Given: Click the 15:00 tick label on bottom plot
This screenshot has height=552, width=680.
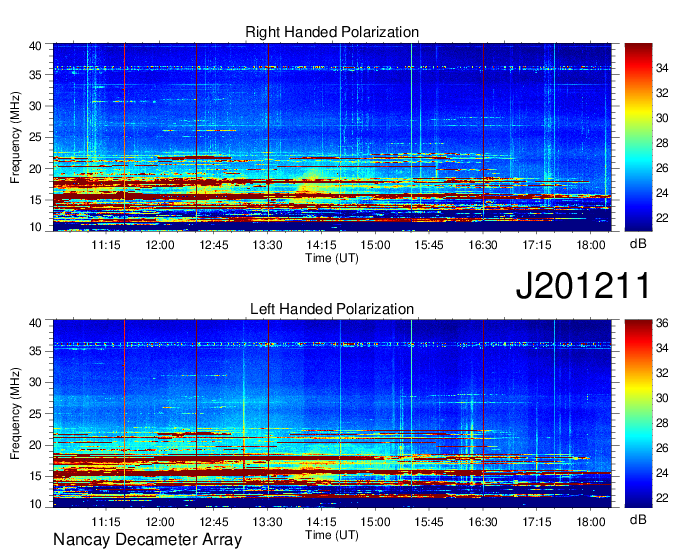Looking at the screenshot, I should click(375, 522).
